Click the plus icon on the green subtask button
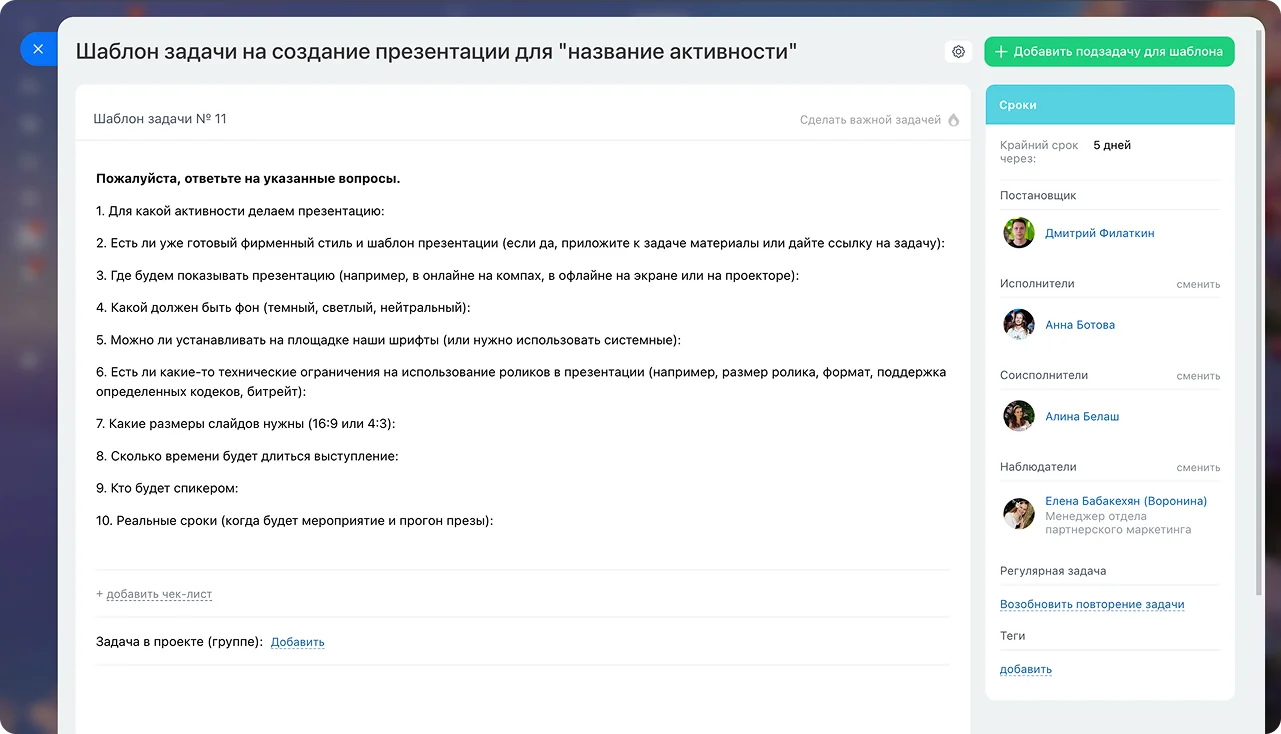Image resolution: width=1281 pixels, height=734 pixels. 999,51
